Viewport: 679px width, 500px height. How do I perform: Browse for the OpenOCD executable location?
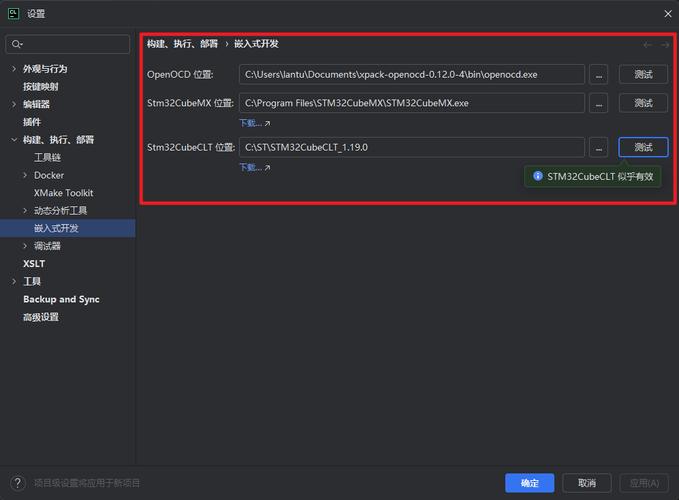coord(598,74)
